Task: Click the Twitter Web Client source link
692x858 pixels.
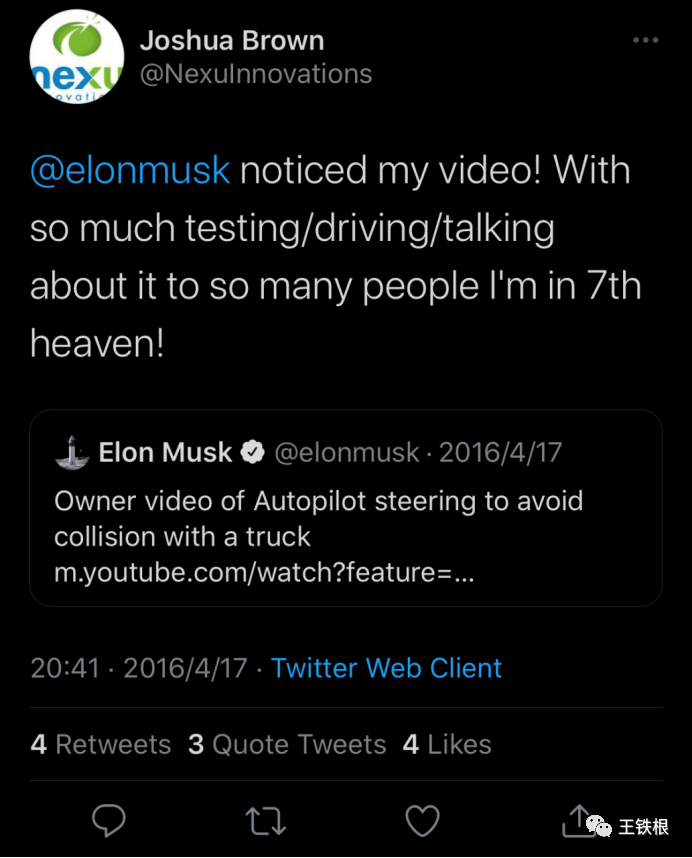Action: [386, 668]
